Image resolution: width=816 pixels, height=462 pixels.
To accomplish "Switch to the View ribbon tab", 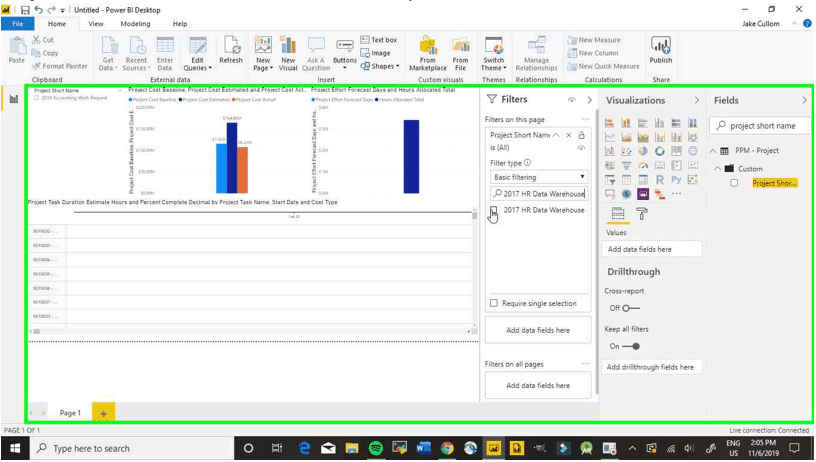I will pos(96,23).
